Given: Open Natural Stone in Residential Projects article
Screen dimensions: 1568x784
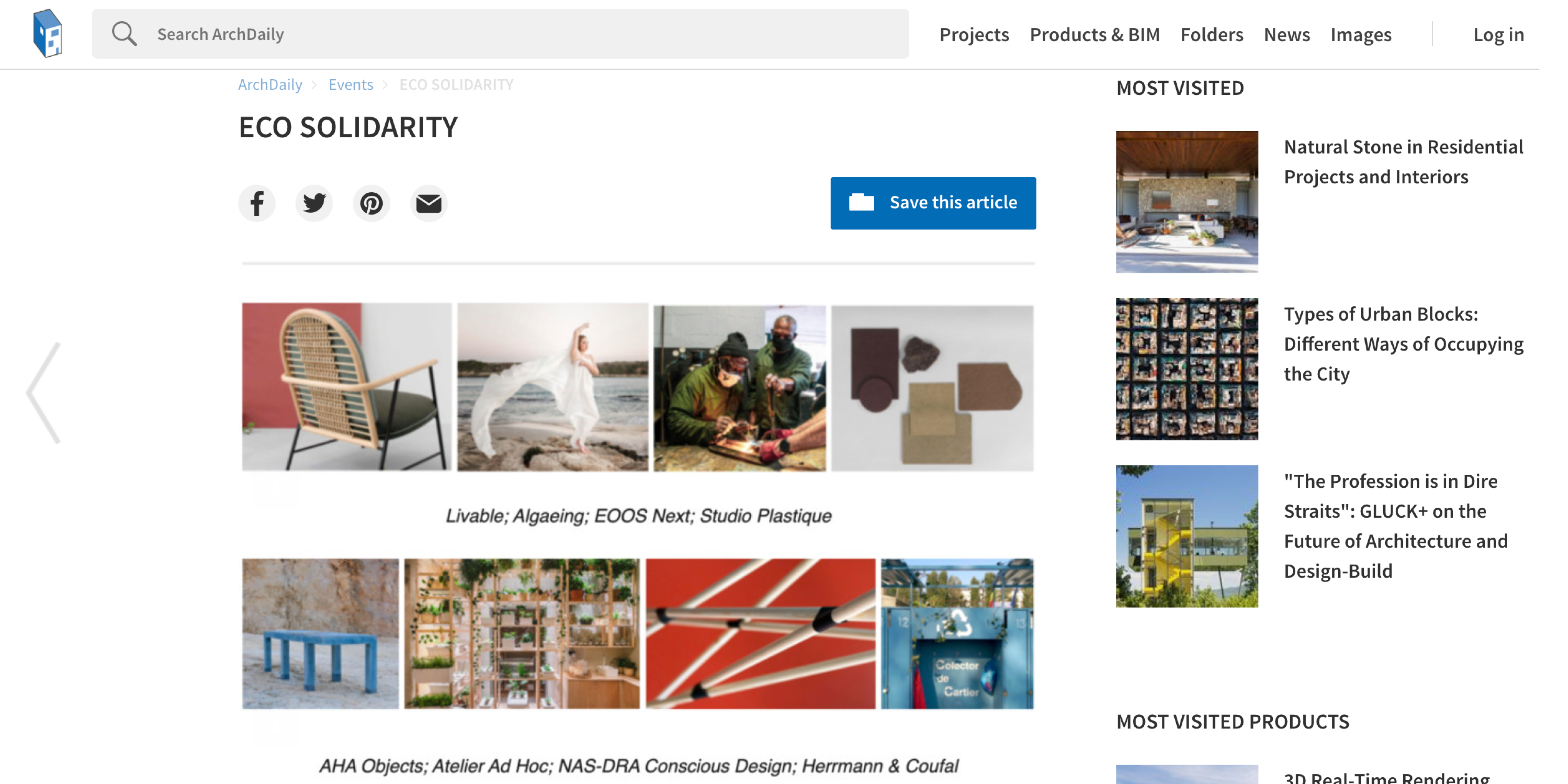Looking at the screenshot, I should 1403,161.
